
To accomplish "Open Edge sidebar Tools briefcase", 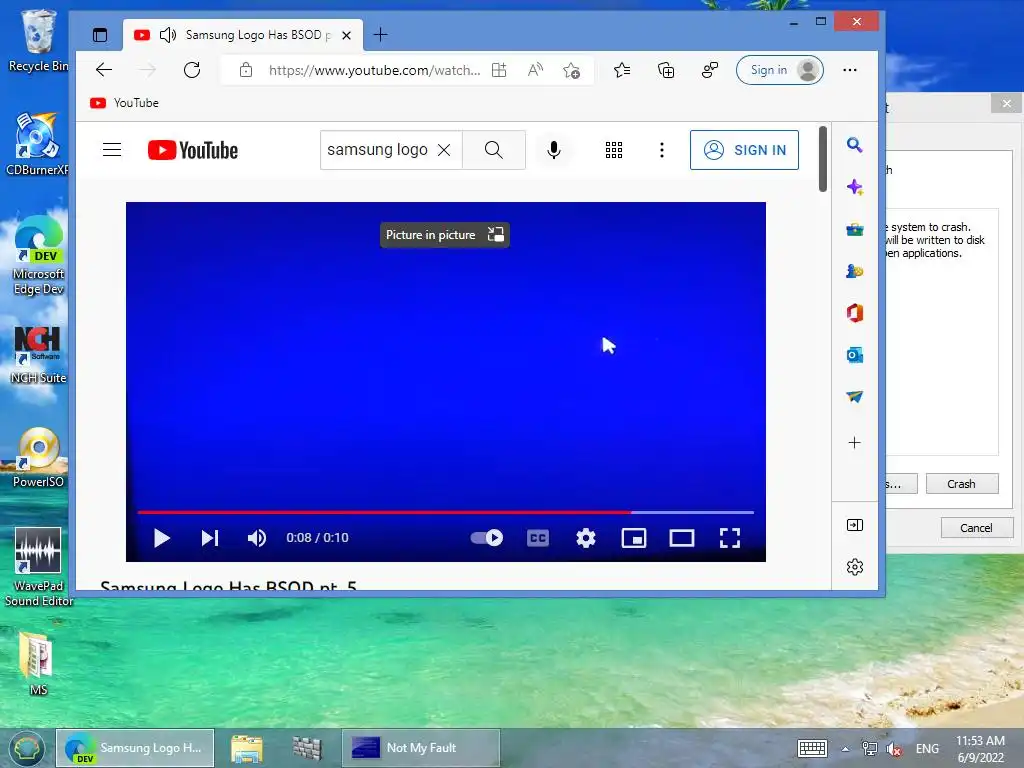I will (854, 229).
